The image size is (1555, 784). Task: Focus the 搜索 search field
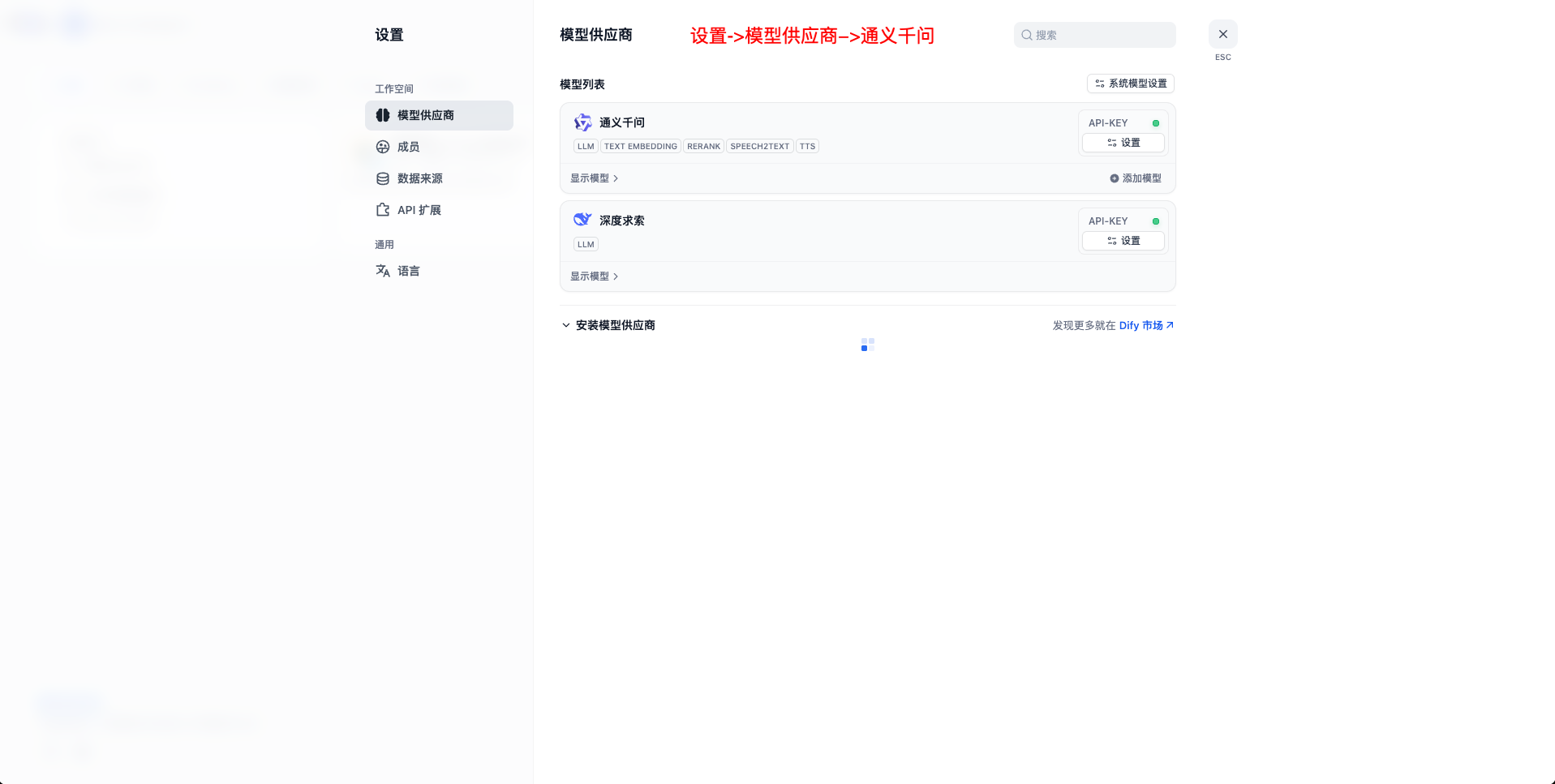pos(1094,35)
